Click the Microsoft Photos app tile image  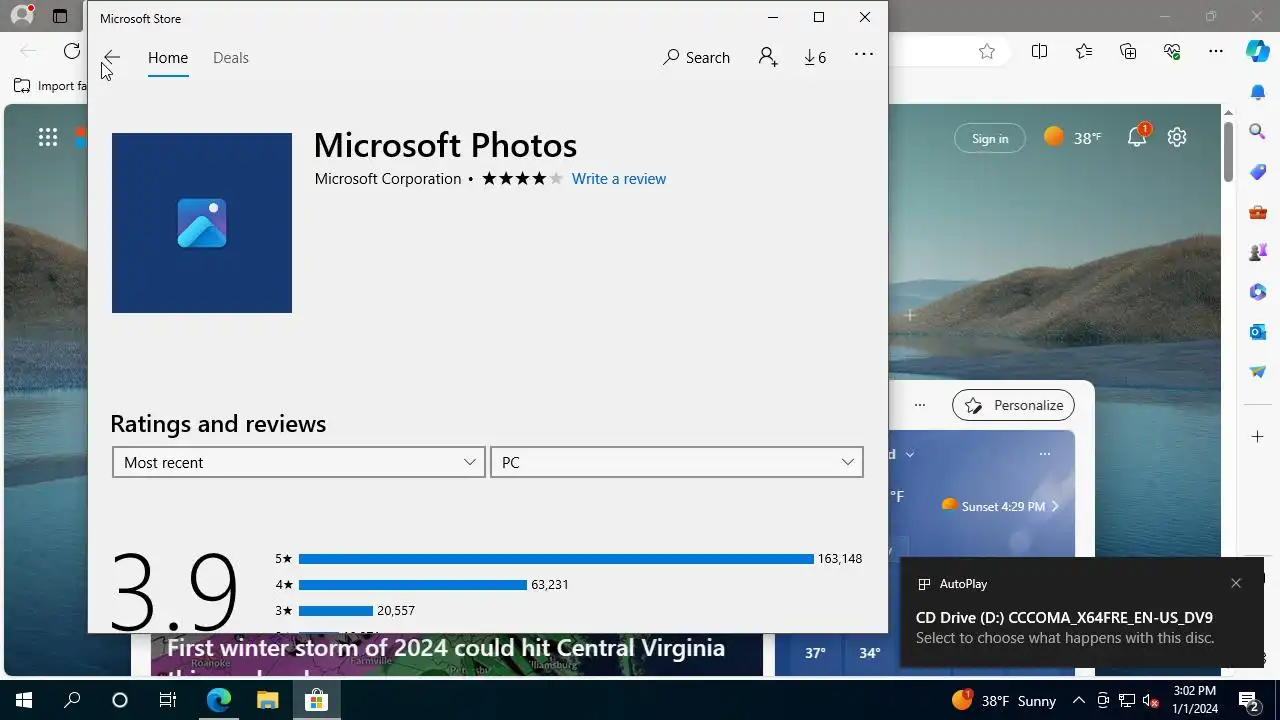[x=202, y=223]
